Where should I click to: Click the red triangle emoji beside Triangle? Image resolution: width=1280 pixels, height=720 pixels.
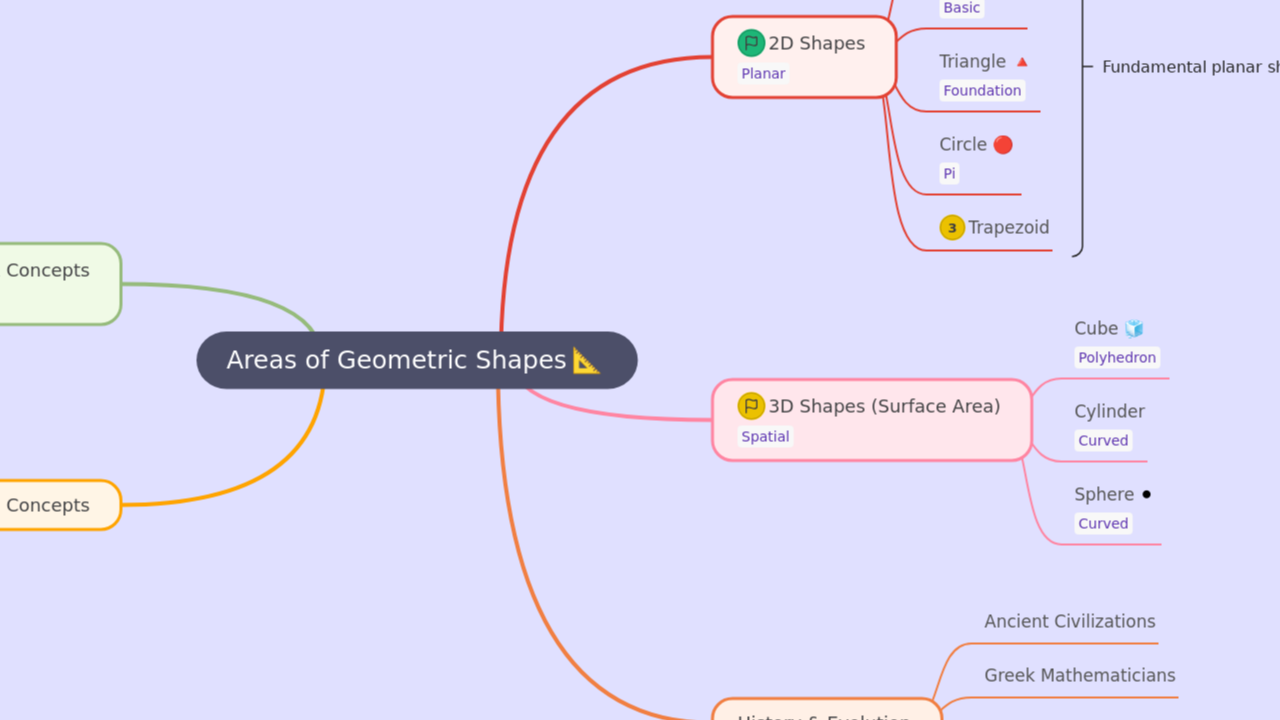[x=1022, y=62]
